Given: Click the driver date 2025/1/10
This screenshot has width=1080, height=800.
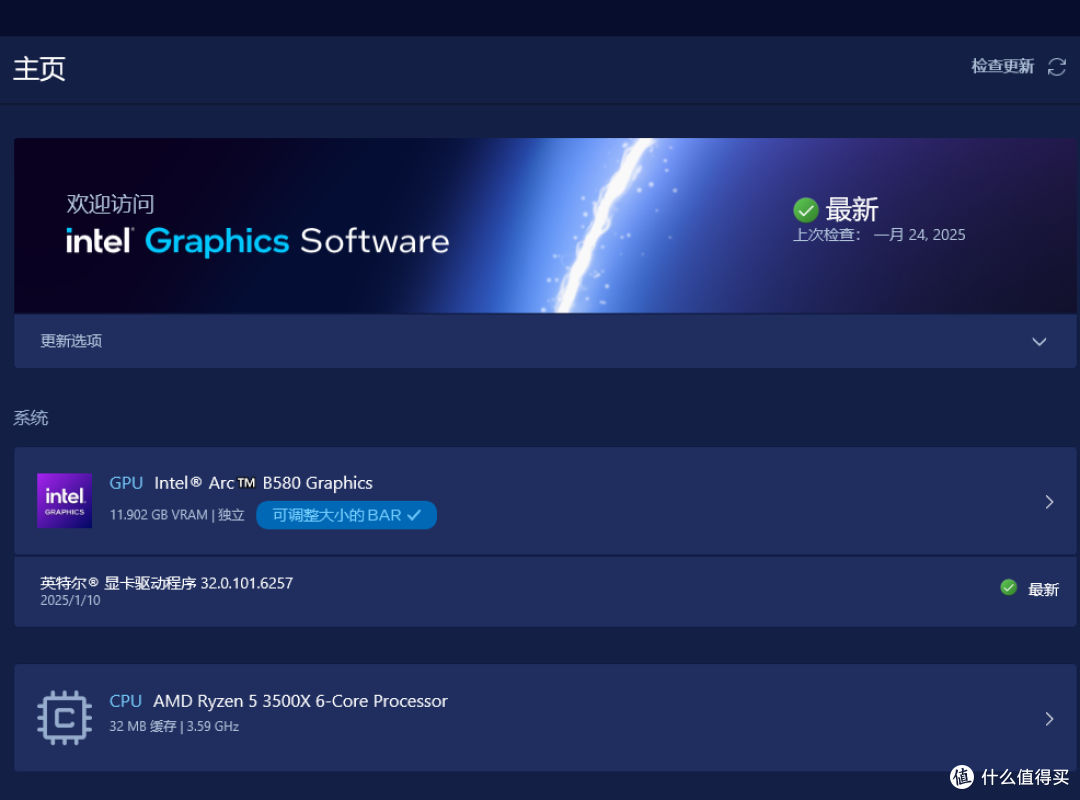Looking at the screenshot, I should [x=70, y=600].
